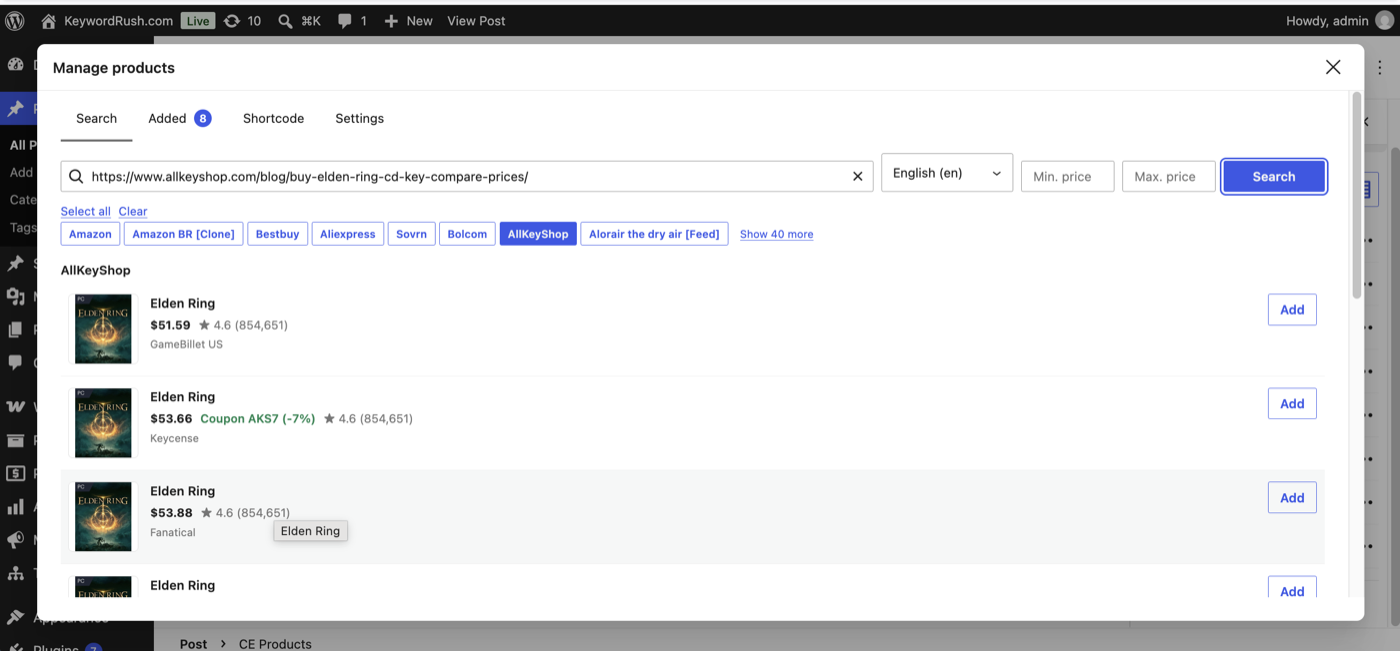Toggle Alorair the dry air [Feed] module
The width and height of the screenshot is (1400, 651).
point(654,234)
